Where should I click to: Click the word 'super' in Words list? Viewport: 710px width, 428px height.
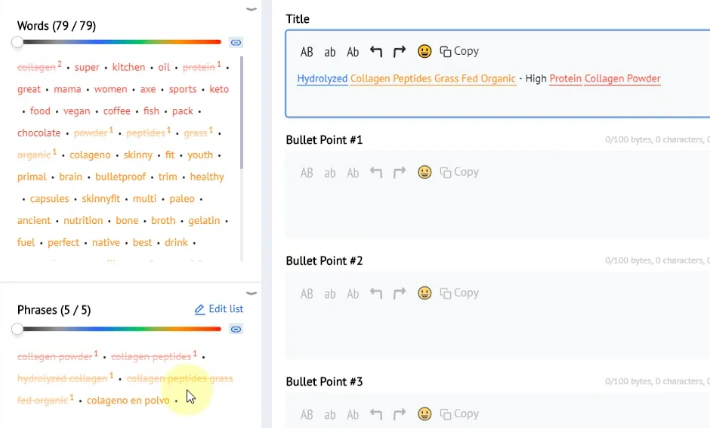tap(87, 67)
